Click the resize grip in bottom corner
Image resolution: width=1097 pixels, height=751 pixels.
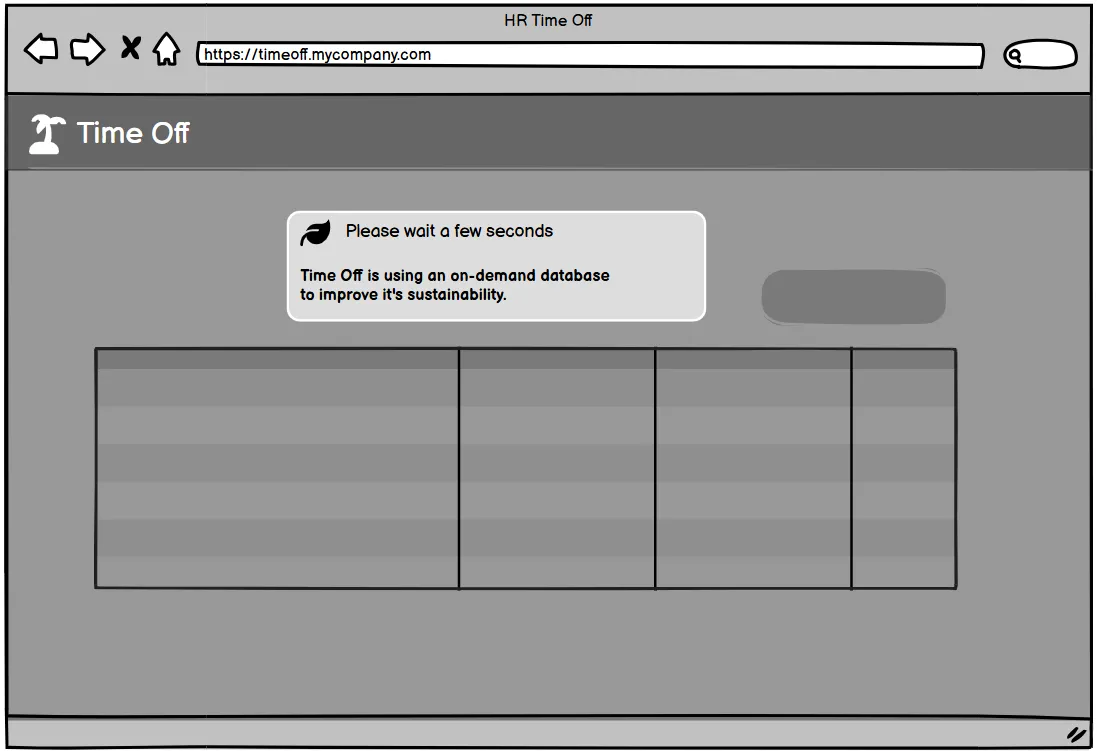[x=1076, y=734]
